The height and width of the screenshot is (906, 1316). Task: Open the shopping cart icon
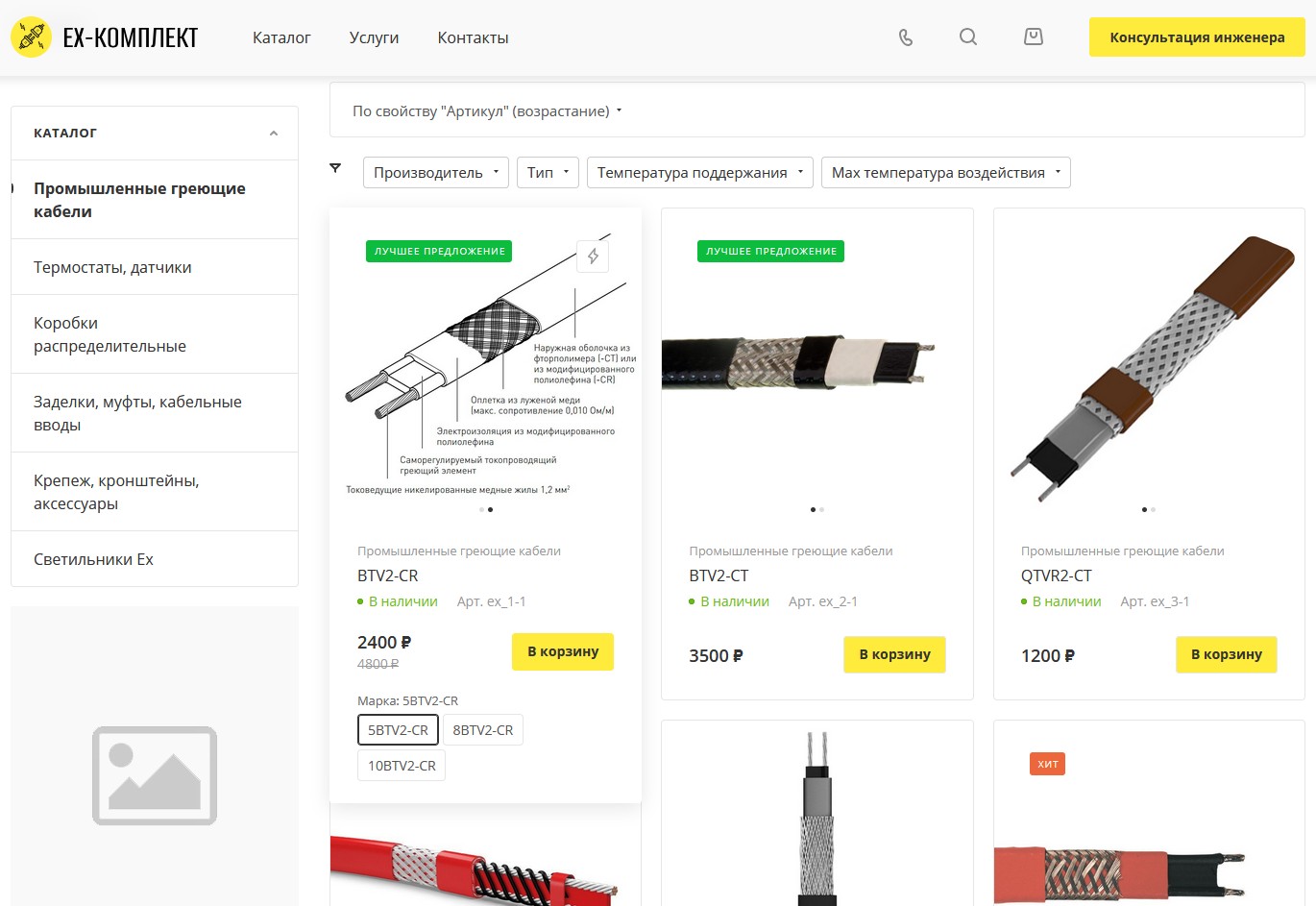point(1034,37)
